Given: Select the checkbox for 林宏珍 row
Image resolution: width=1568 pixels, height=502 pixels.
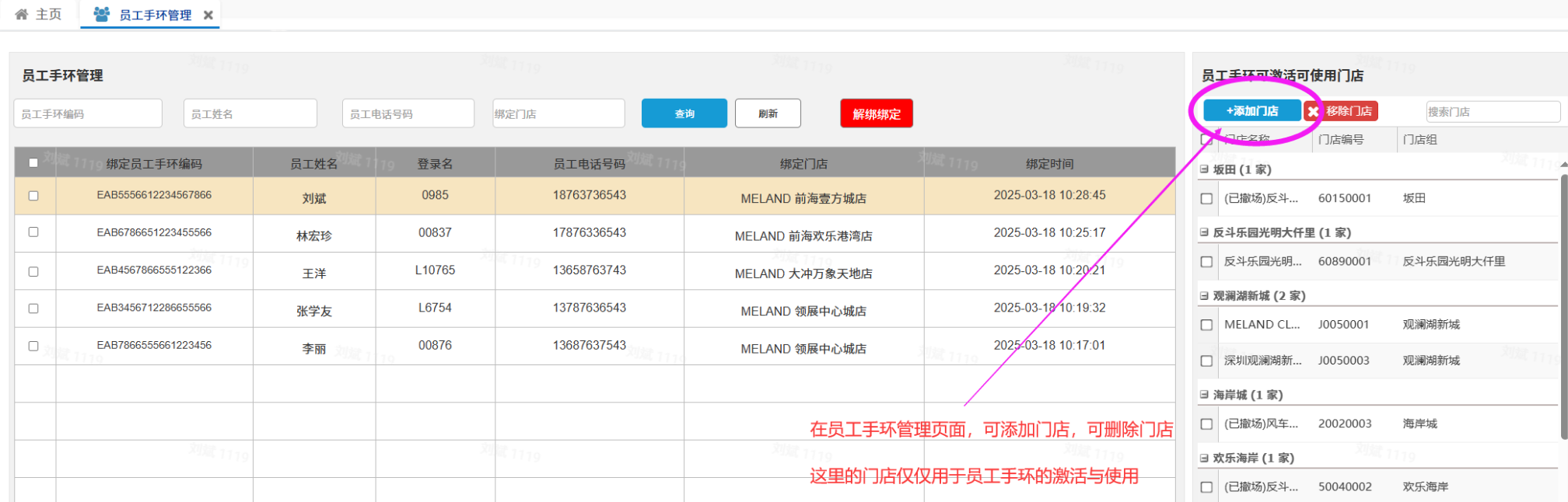Looking at the screenshot, I should [33, 232].
